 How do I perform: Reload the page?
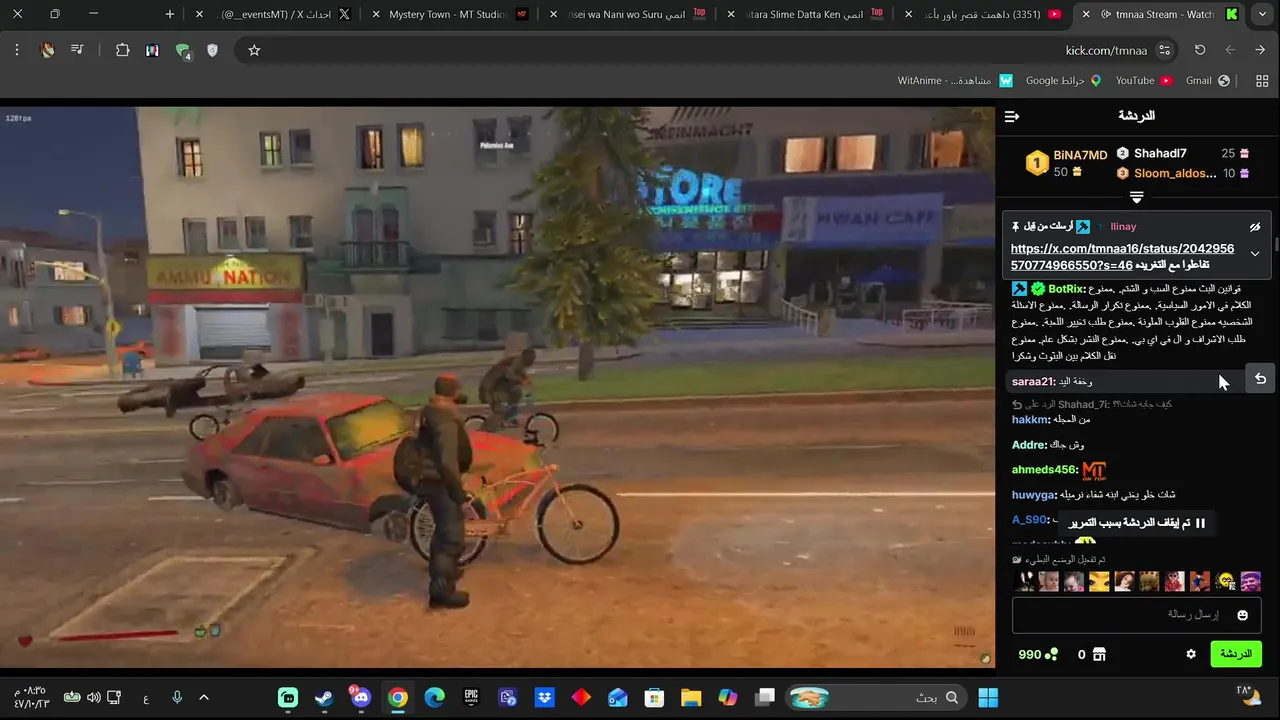tap(1200, 50)
